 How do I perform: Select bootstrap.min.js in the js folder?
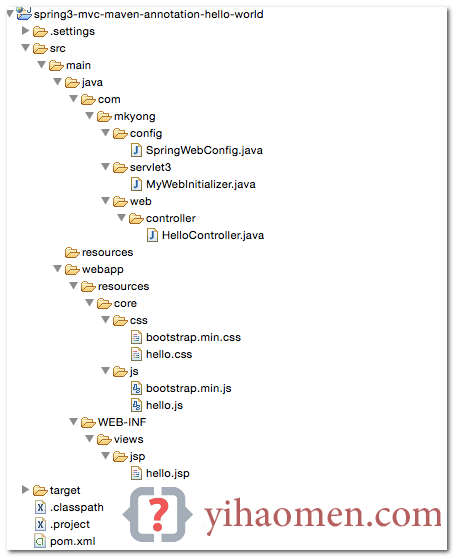[189, 388]
